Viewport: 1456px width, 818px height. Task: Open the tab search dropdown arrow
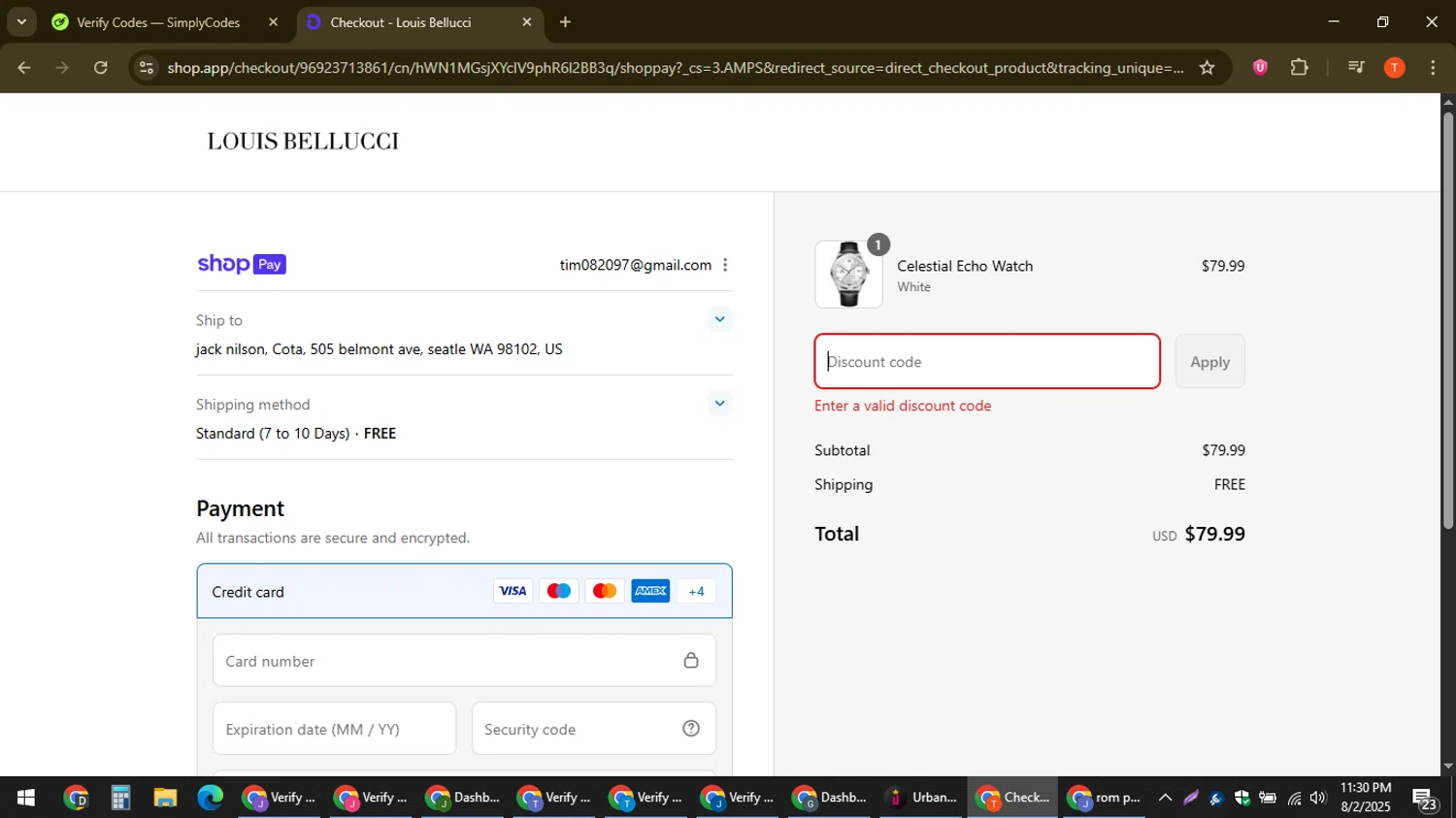[21, 21]
